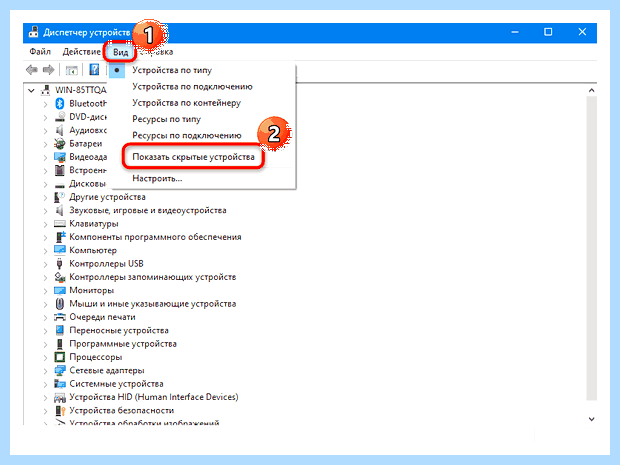Maximize the Диспетчер устройств window
The image size is (620, 465).
[x=548, y=32]
